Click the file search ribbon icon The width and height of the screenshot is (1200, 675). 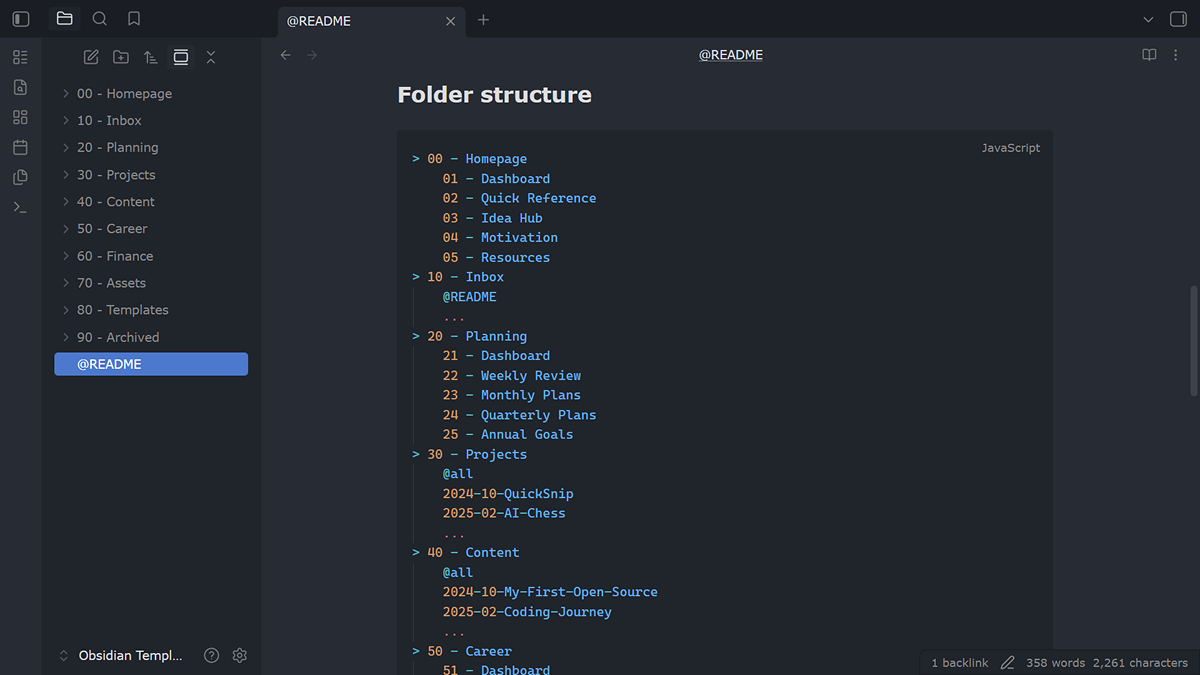21,87
